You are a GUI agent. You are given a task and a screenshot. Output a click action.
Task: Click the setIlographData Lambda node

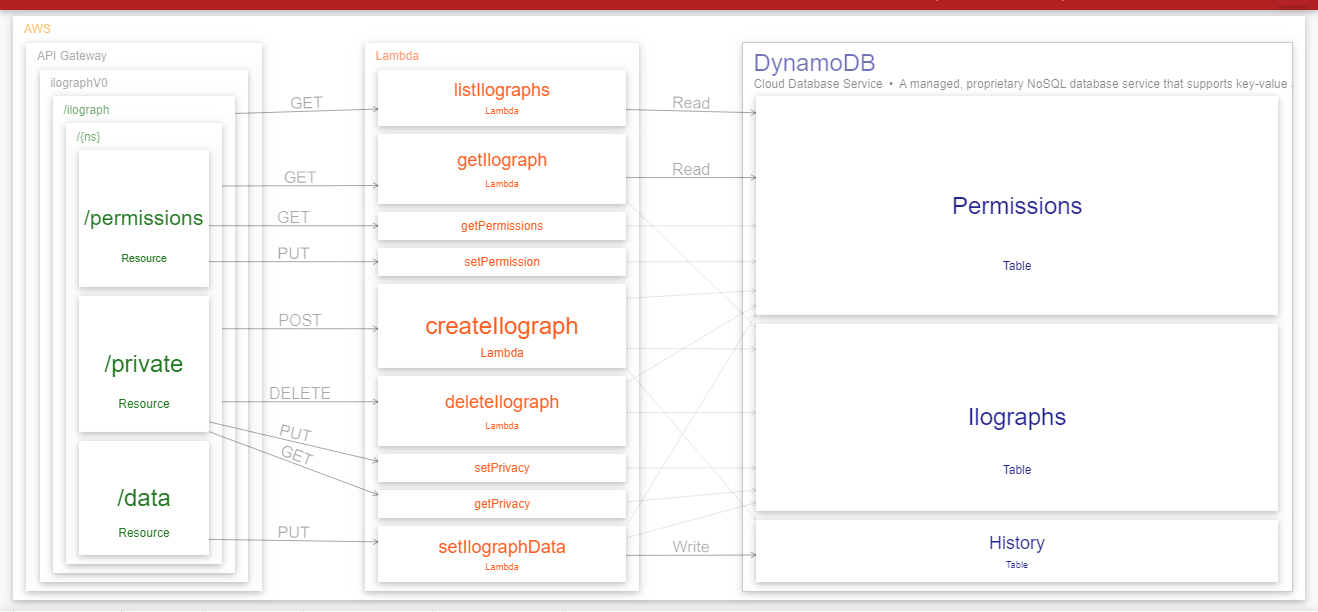(501, 552)
